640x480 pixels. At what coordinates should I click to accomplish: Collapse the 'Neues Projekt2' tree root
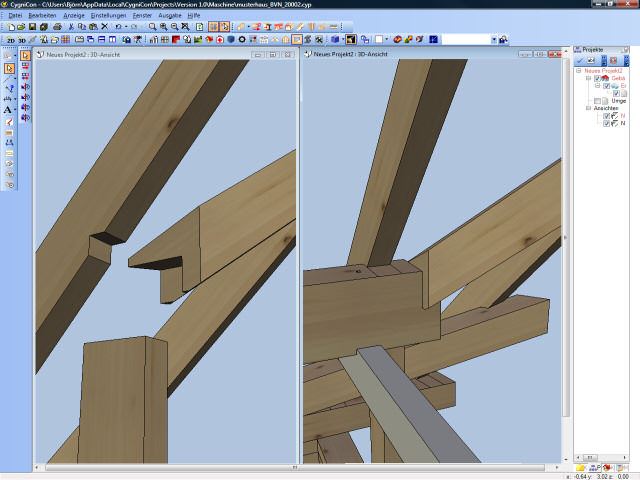pos(577,71)
